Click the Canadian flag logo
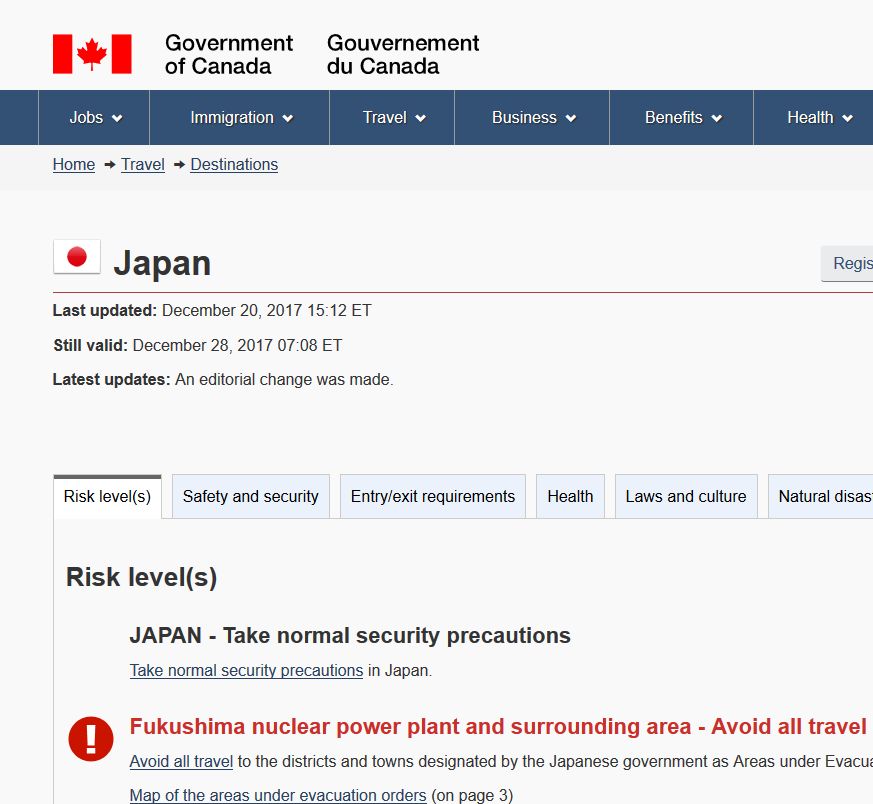The image size is (873, 804). (x=92, y=54)
